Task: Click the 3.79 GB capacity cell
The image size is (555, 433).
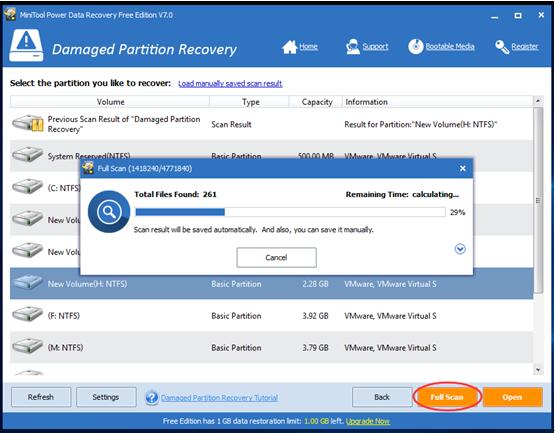Action: (x=315, y=348)
